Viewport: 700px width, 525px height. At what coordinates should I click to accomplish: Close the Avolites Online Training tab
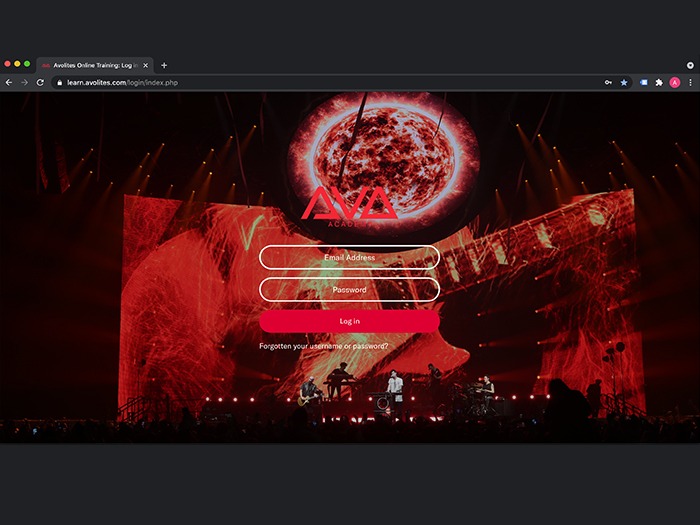pos(146,65)
